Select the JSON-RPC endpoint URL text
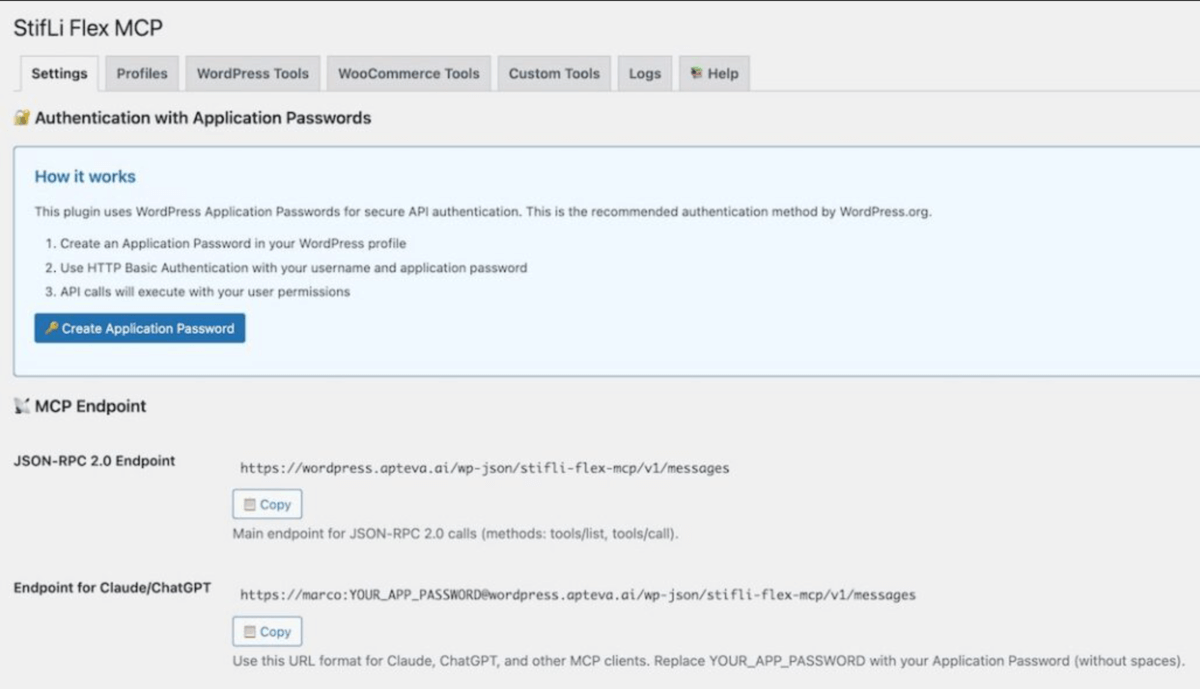 485,468
